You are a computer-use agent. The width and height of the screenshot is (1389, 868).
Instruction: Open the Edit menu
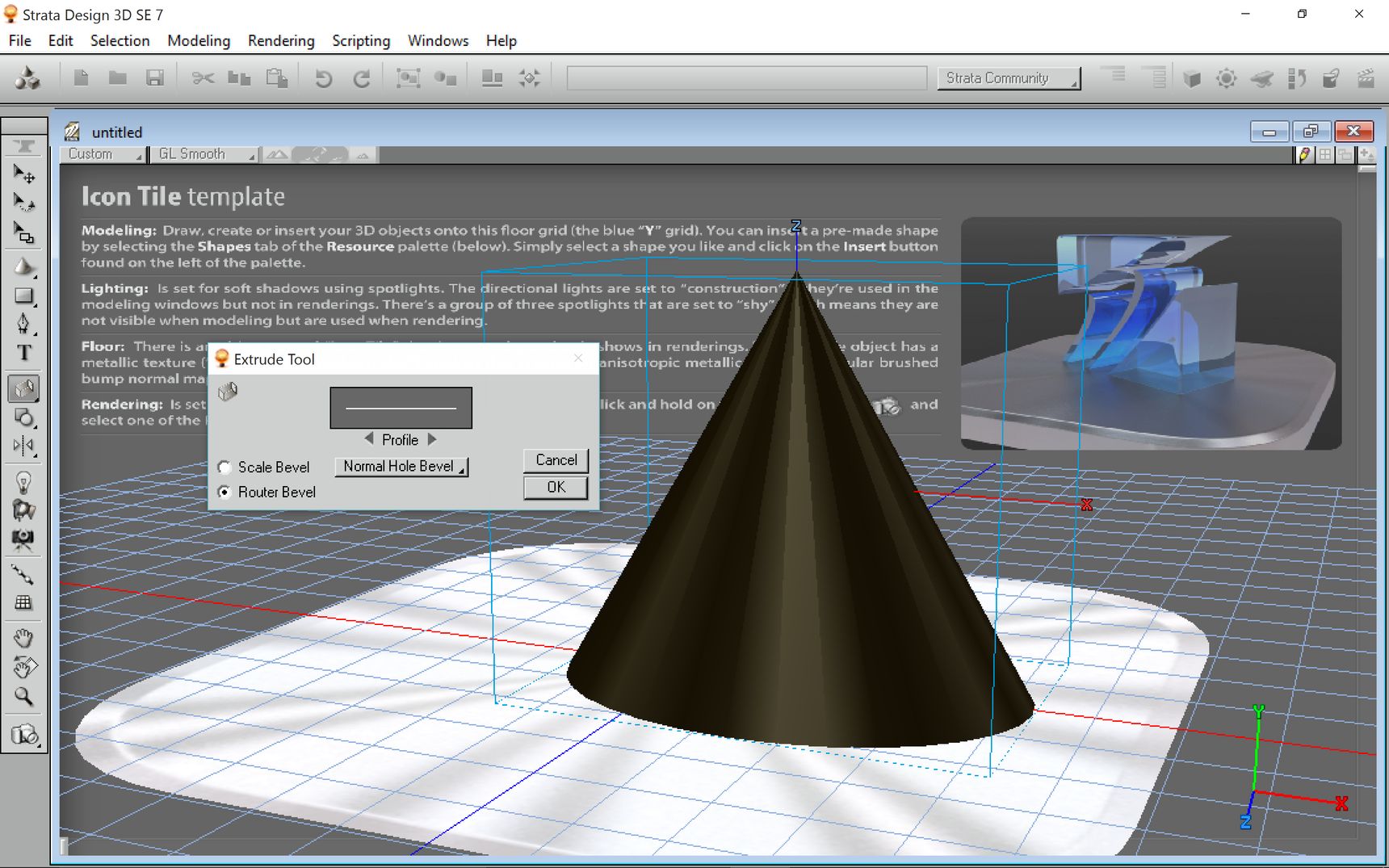pyautogui.click(x=61, y=40)
